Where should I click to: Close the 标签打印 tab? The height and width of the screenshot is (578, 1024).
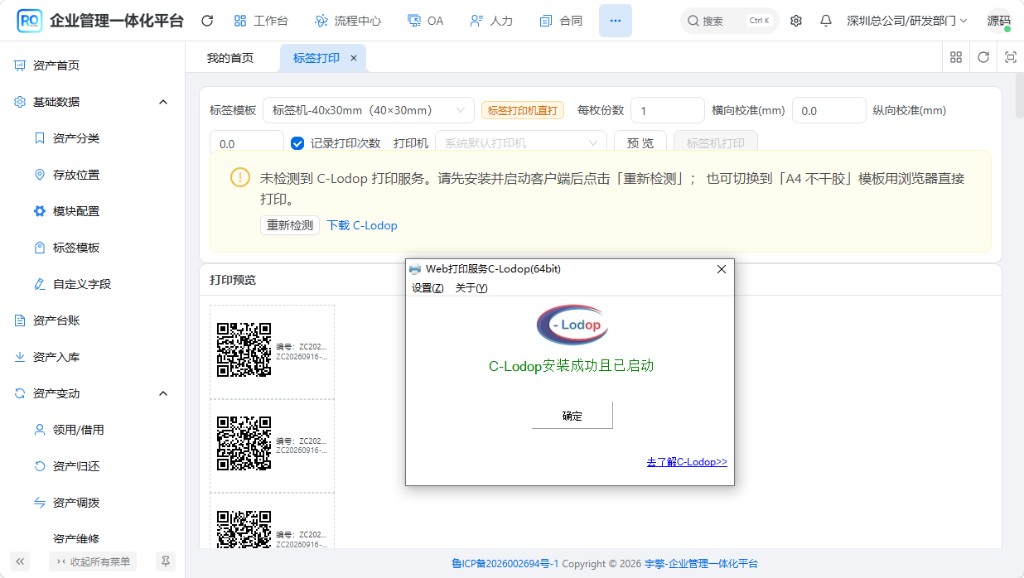pyautogui.click(x=353, y=58)
